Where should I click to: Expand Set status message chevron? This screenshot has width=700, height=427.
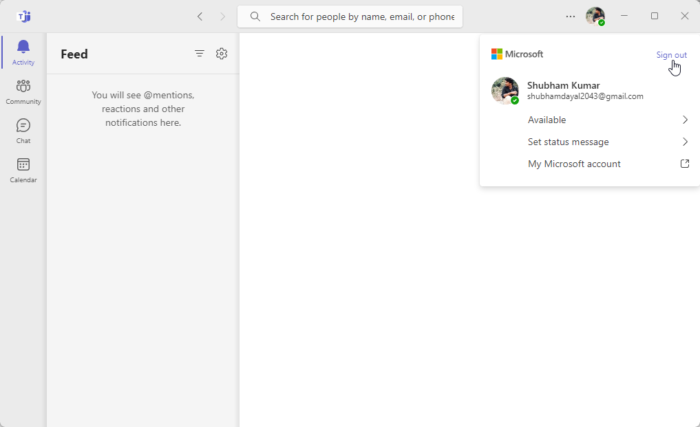[685, 142]
